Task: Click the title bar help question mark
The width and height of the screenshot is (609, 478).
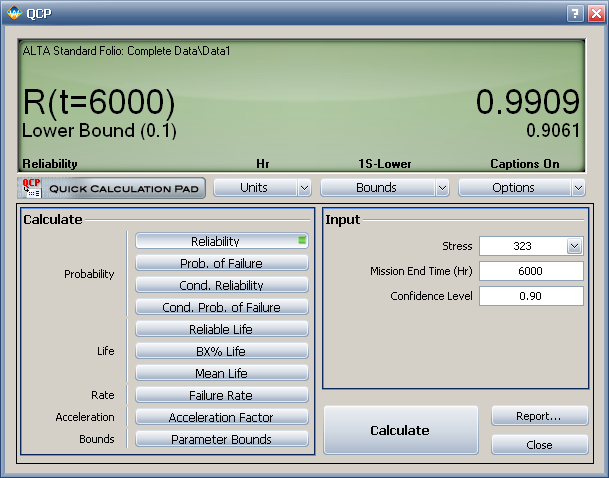Action: 575,13
